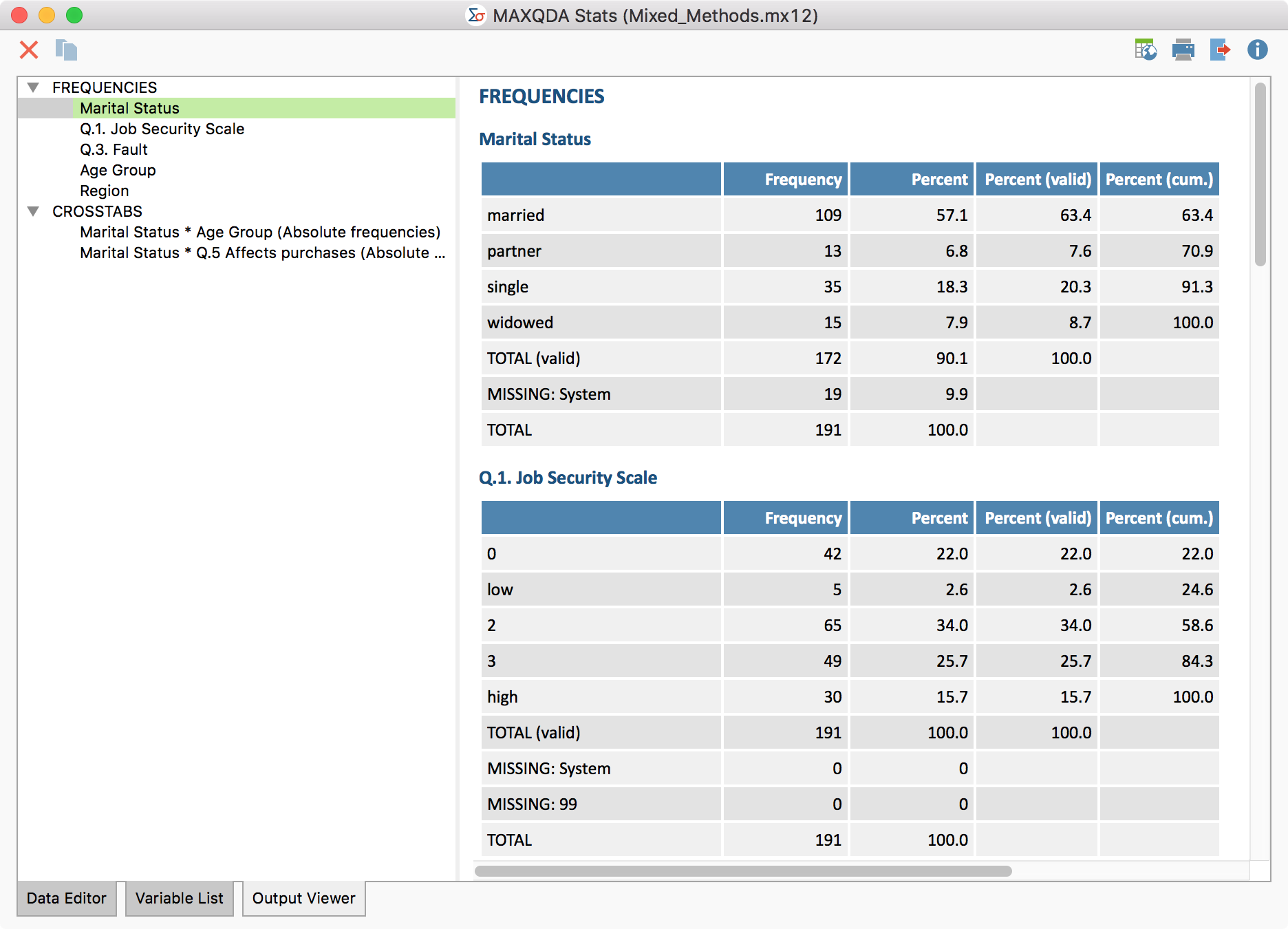Select Marital Status in output tree
This screenshot has height=929, width=1288.
[129, 108]
